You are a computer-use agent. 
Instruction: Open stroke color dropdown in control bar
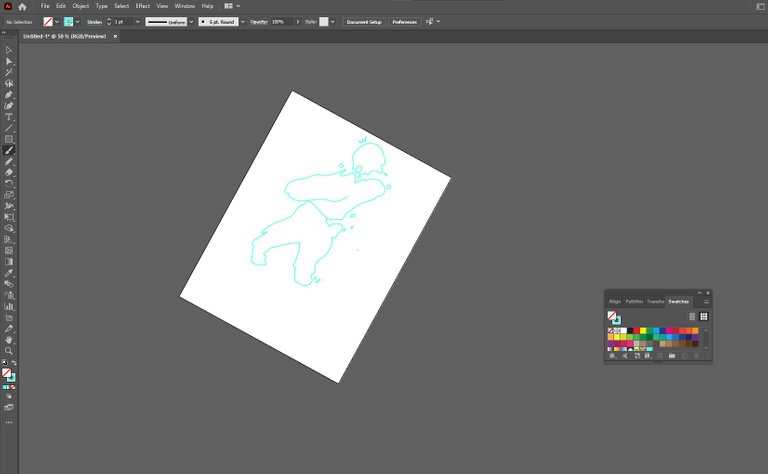pyautogui.click(x=77, y=22)
